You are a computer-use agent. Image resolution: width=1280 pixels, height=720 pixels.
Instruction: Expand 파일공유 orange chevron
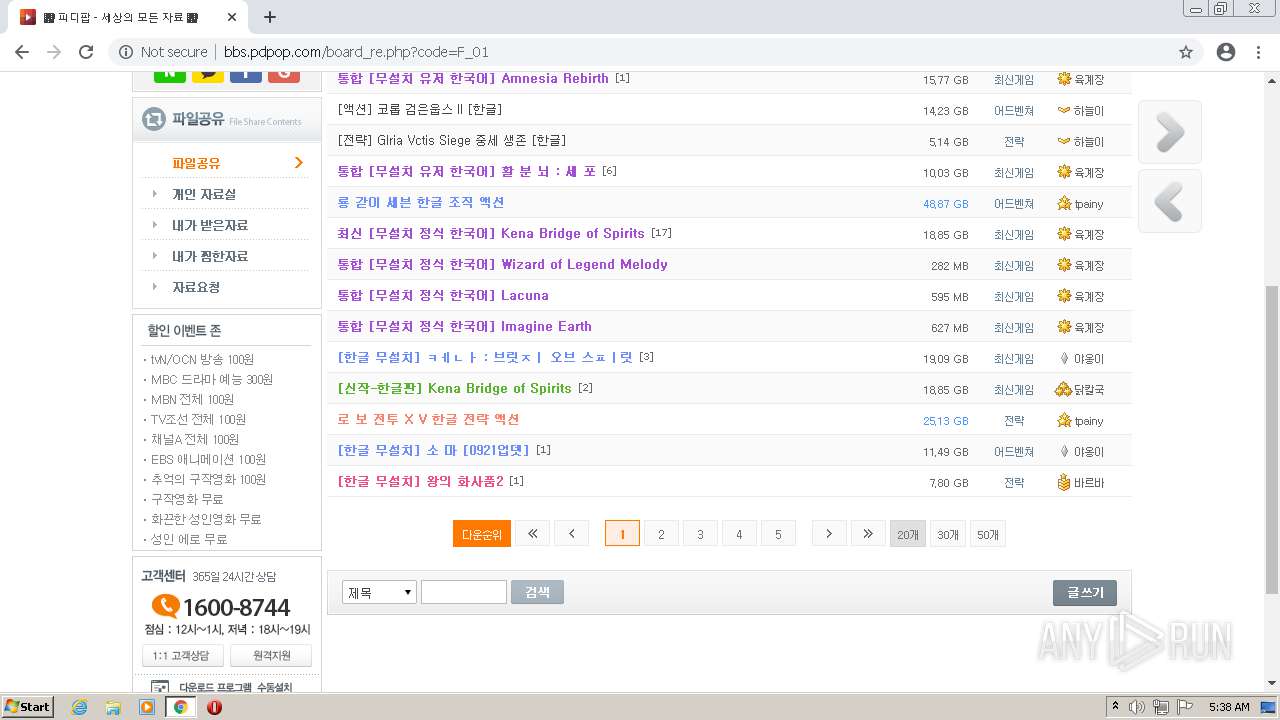(x=298, y=162)
